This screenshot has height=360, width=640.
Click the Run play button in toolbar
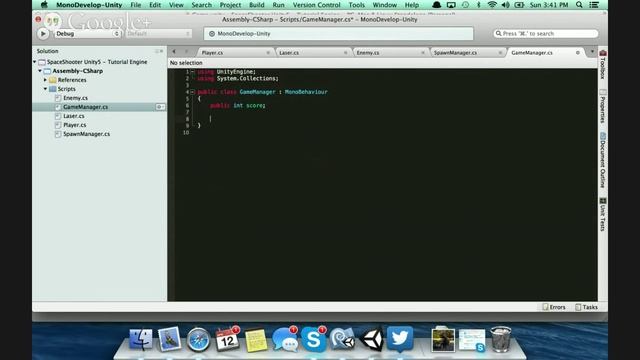pyautogui.click(x=43, y=33)
